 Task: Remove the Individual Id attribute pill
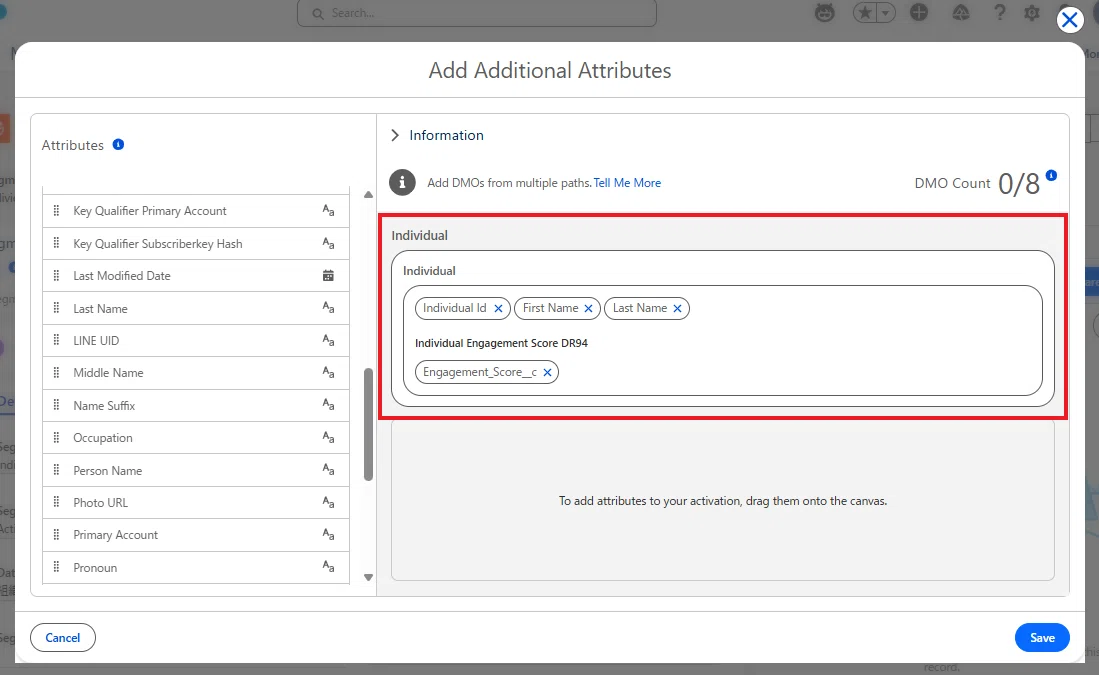[x=498, y=308]
